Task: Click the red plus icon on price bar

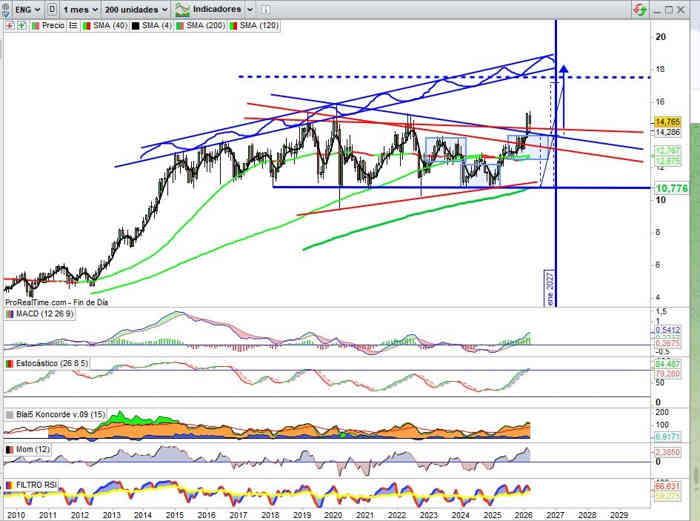Action: 8,25
